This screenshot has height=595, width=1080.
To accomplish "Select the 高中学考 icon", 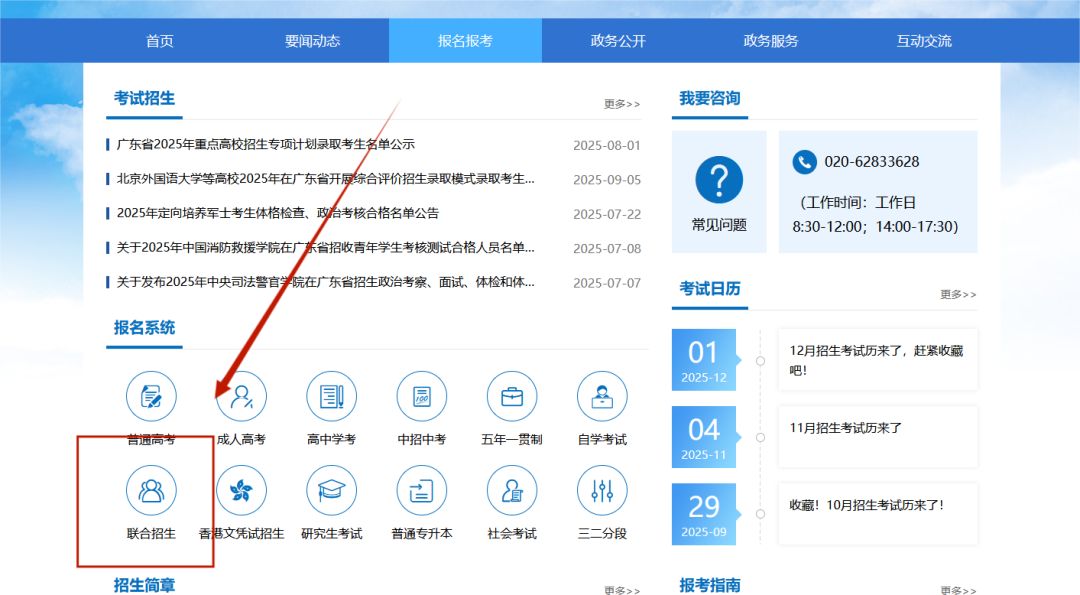I will pyautogui.click(x=331, y=397).
